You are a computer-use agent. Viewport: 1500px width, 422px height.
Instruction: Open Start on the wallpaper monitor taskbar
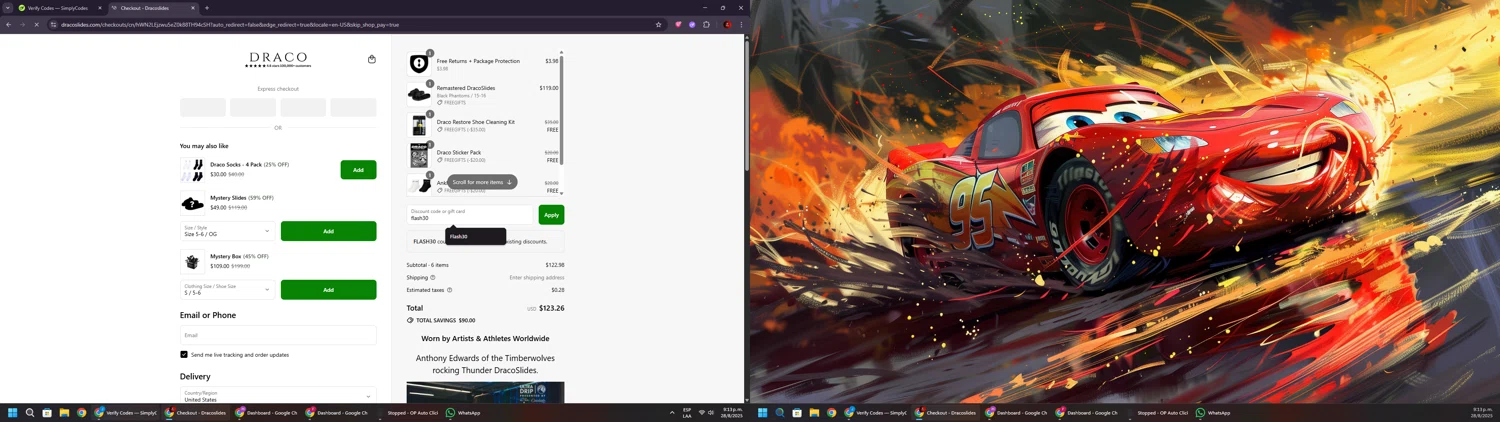click(x=763, y=412)
